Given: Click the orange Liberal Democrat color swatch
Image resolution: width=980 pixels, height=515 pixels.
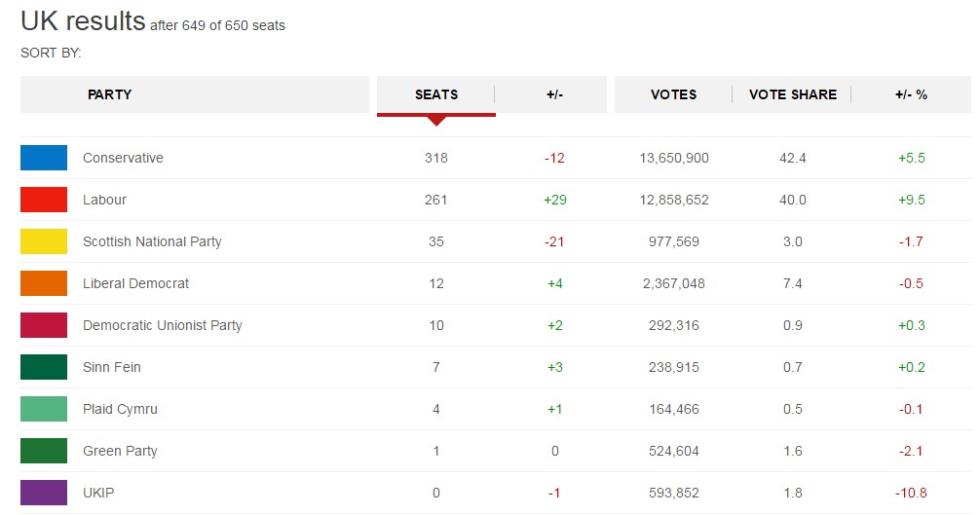Looking at the screenshot, I should [44, 284].
